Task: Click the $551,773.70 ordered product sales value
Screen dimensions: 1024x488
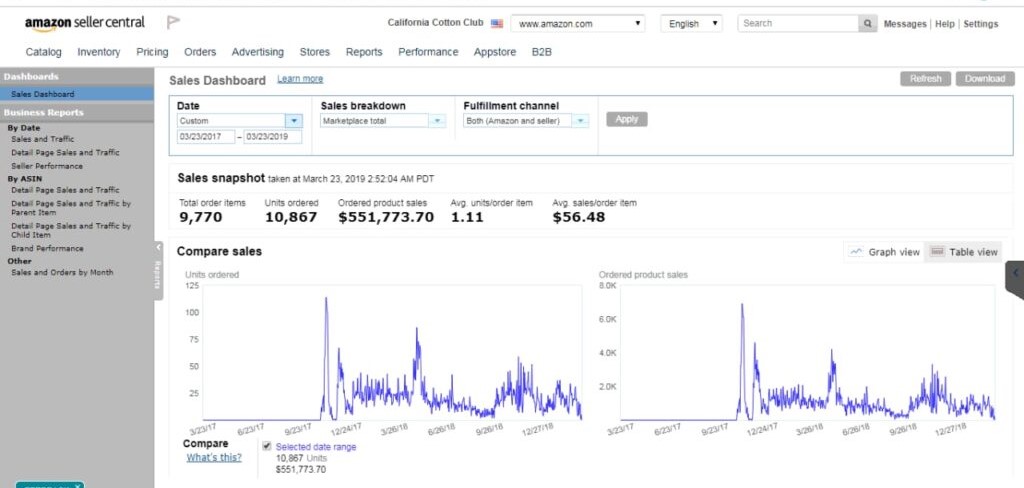Action: [386, 218]
